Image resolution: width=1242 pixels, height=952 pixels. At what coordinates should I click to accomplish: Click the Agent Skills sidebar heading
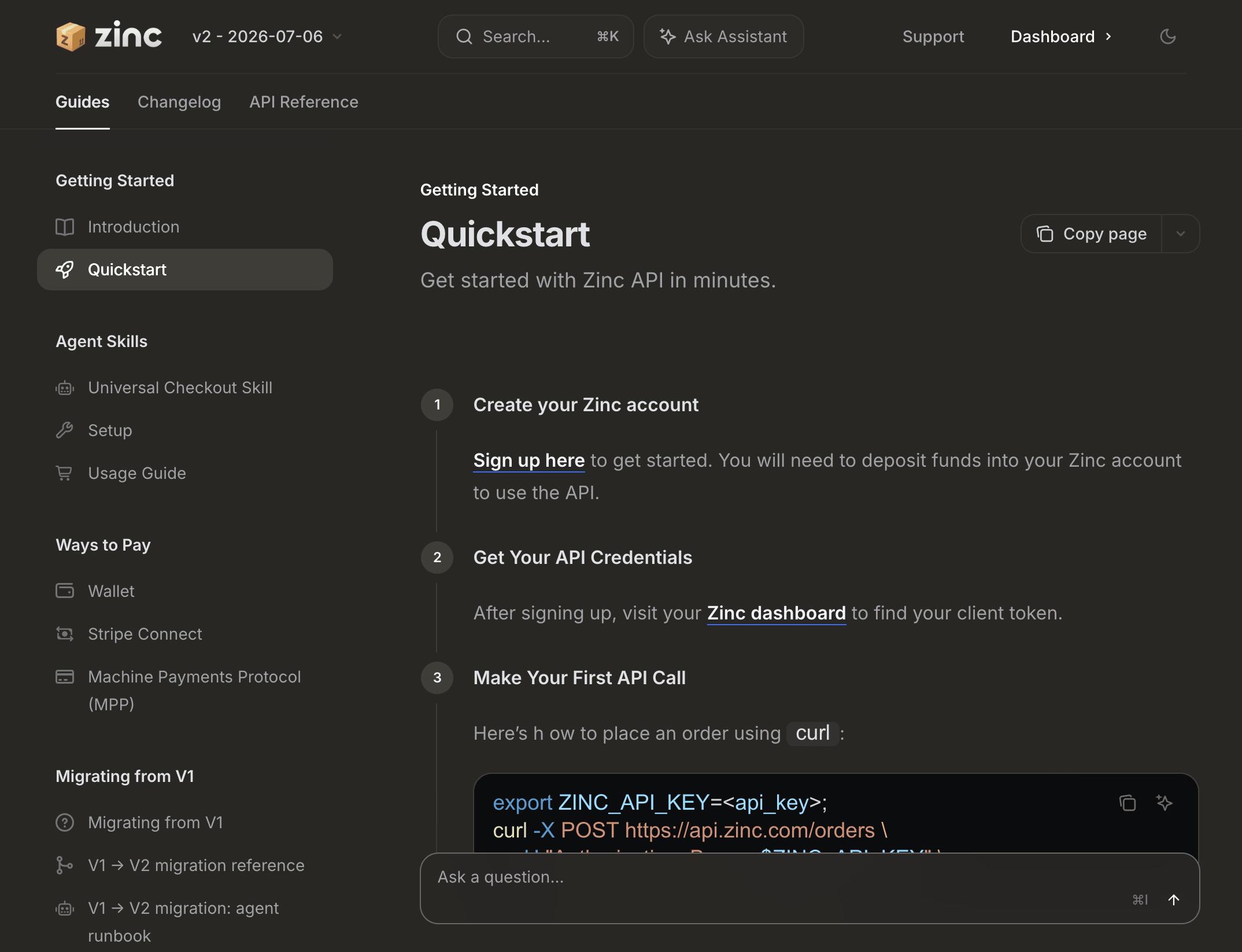click(101, 341)
